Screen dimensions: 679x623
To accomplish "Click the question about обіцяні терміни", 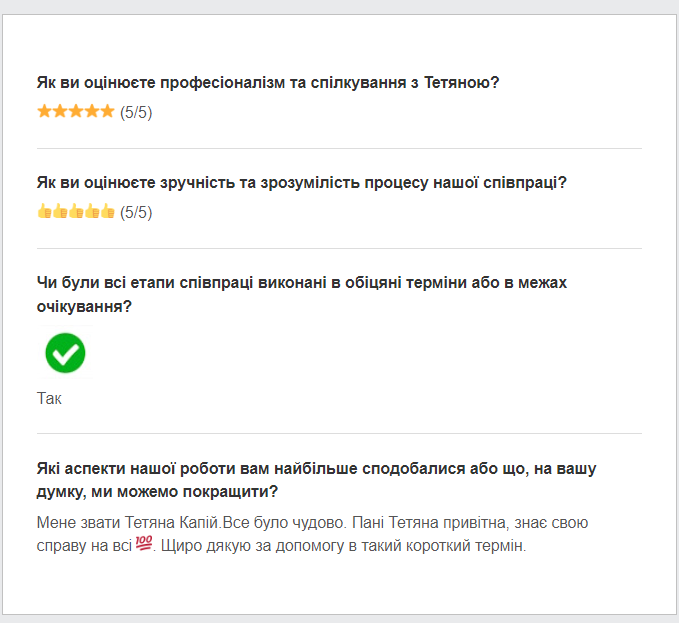I will point(302,294).
